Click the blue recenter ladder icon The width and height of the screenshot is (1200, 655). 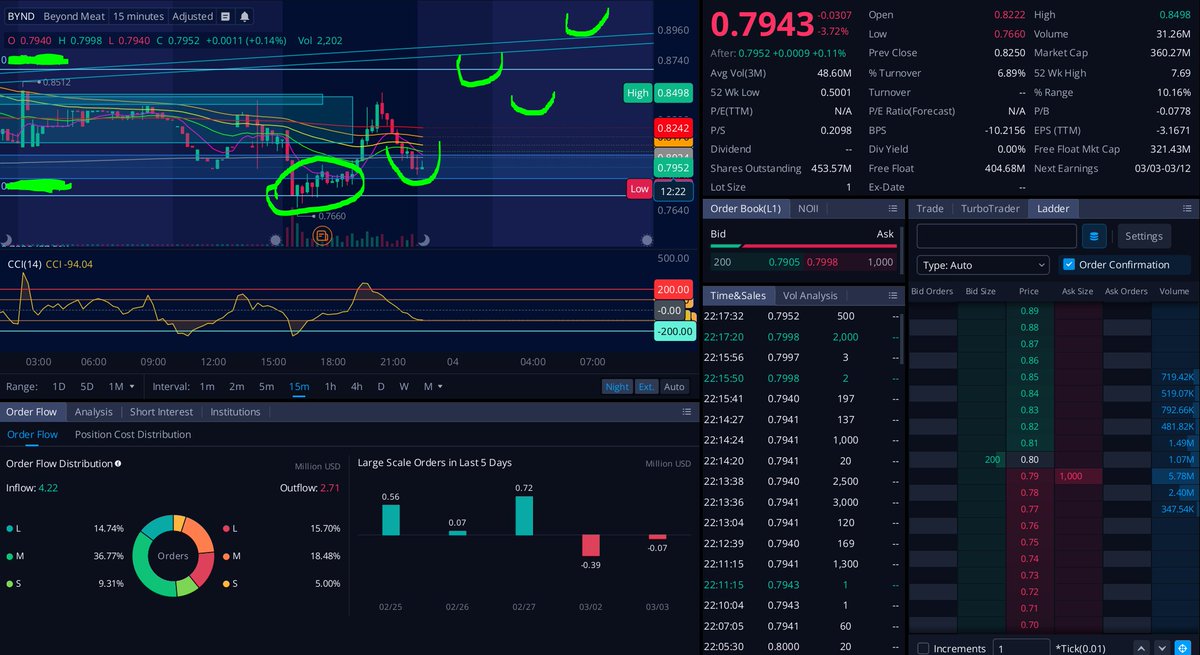tap(1181, 648)
